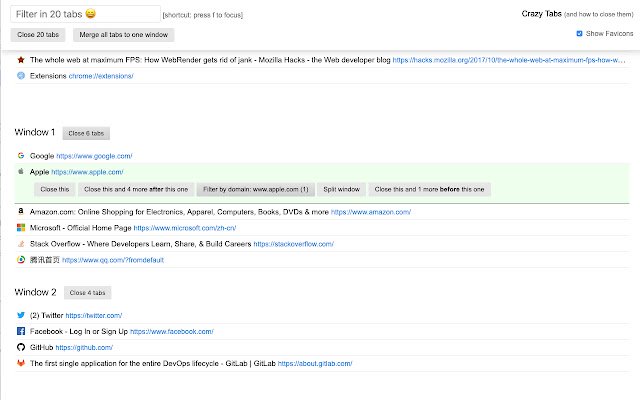Click Close this and 1 more before

click(x=429, y=189)
